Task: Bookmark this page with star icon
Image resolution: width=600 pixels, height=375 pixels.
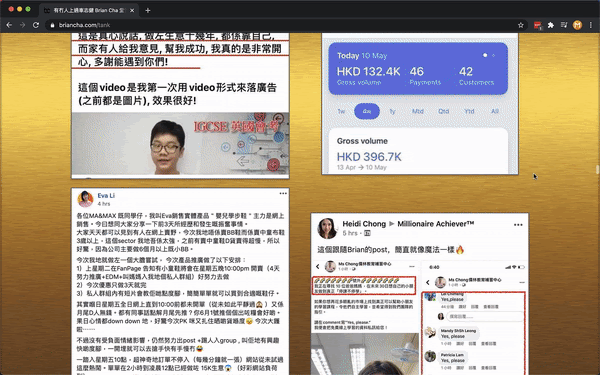Action: [x=520, y=25]
